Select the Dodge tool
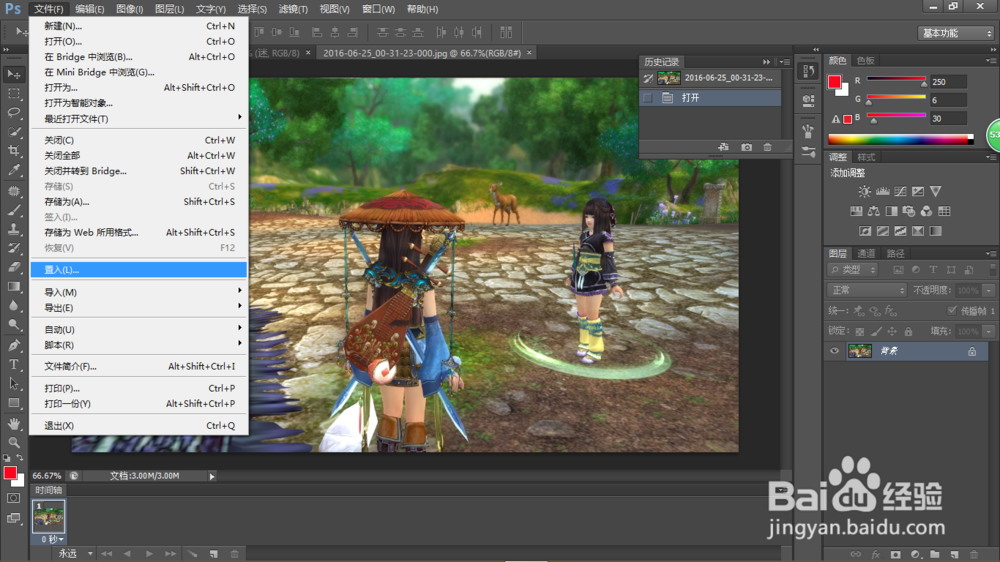The width and height of the screenshot is (1000, 562). click(x=13, y=325)
